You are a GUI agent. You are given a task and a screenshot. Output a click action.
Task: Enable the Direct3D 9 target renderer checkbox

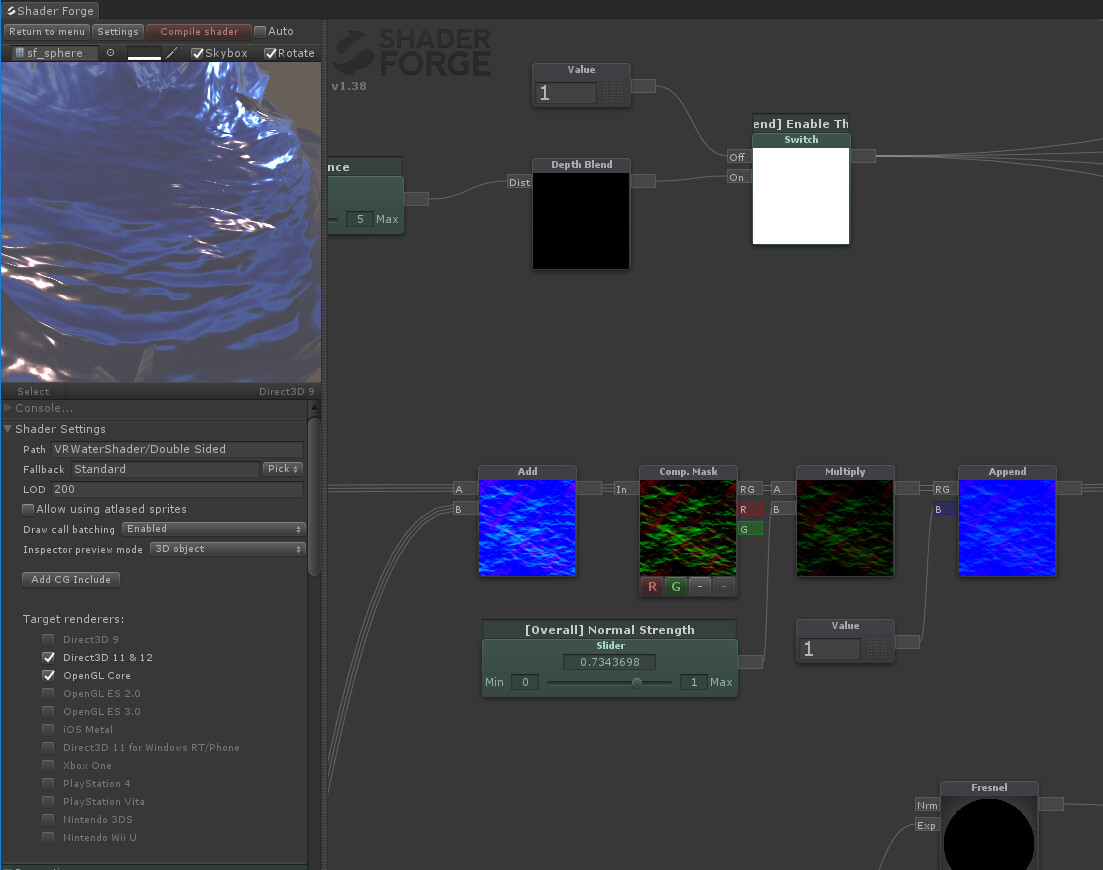pos(47,639)
